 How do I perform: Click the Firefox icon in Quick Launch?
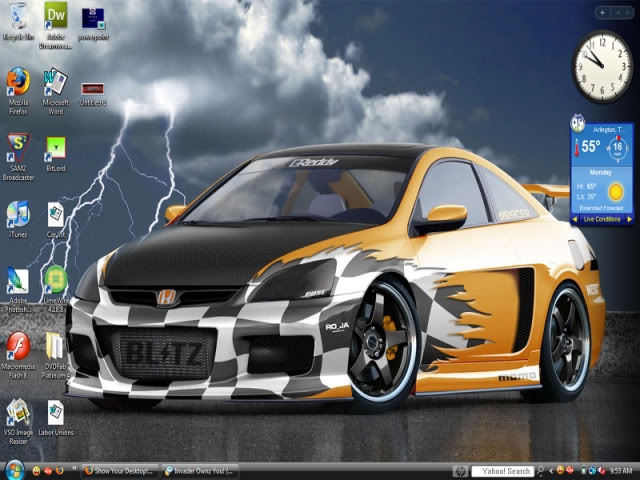point(60,471)
